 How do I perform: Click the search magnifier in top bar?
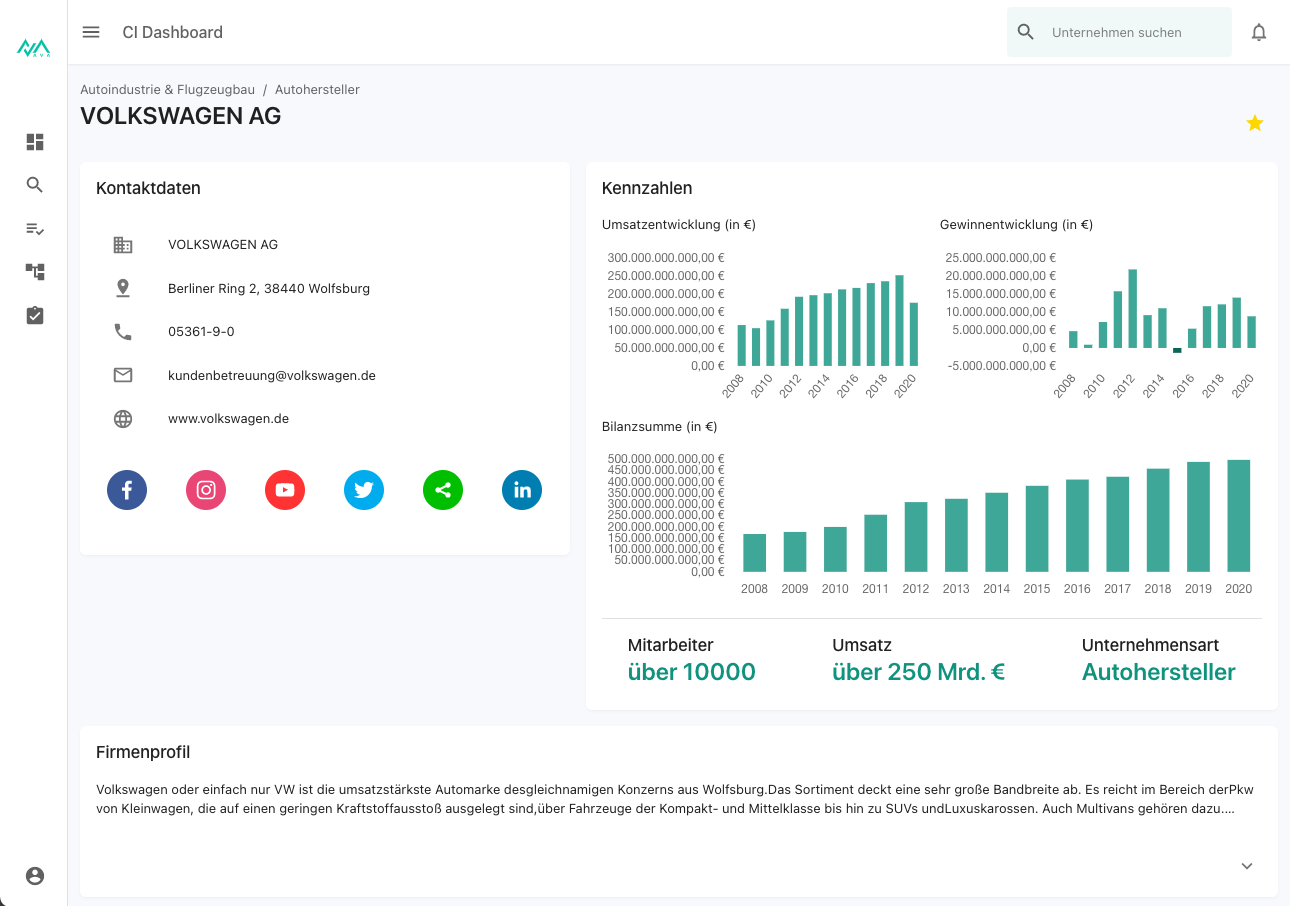[x=1025, y=32]
